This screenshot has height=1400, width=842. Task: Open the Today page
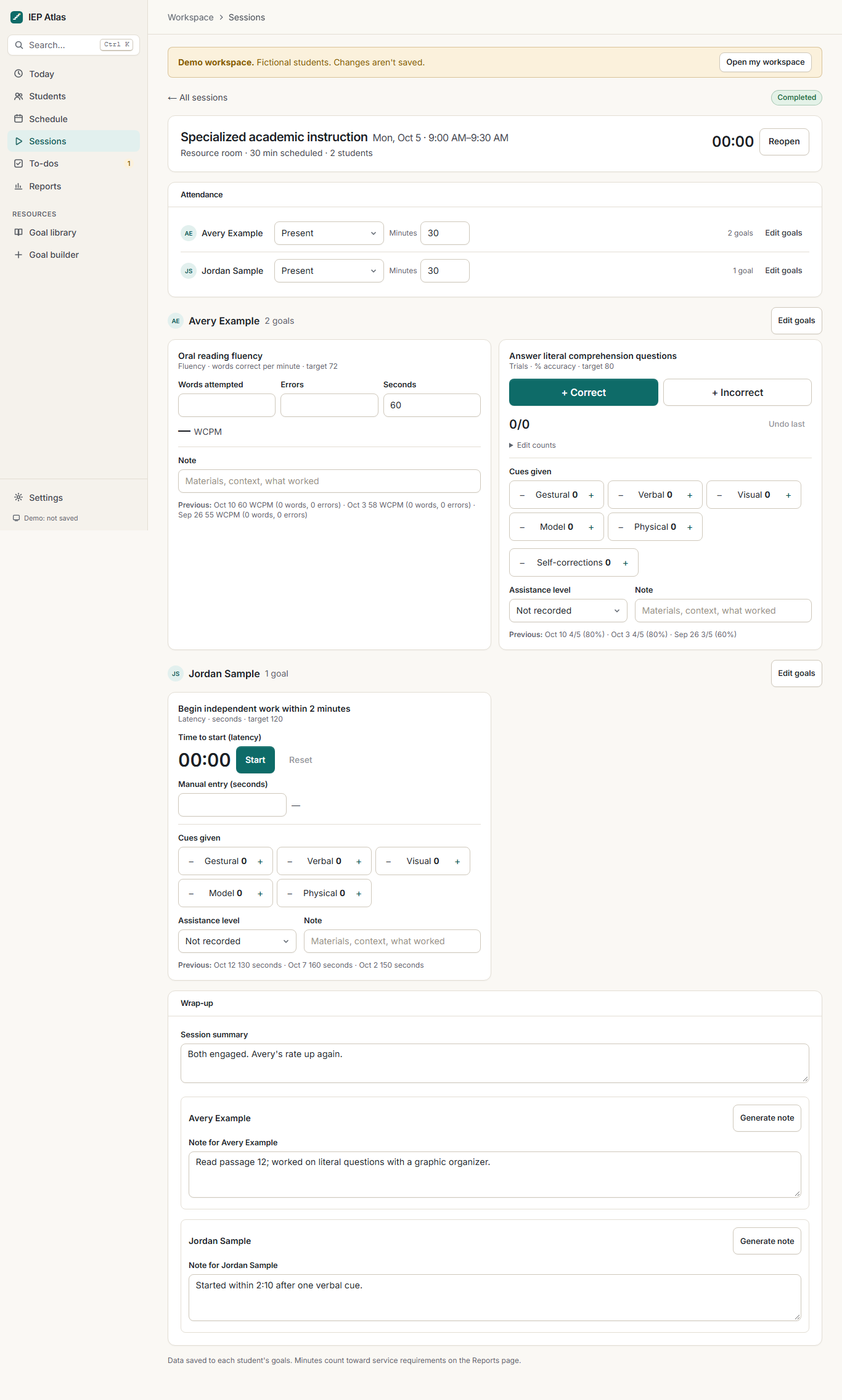(73, 74)
